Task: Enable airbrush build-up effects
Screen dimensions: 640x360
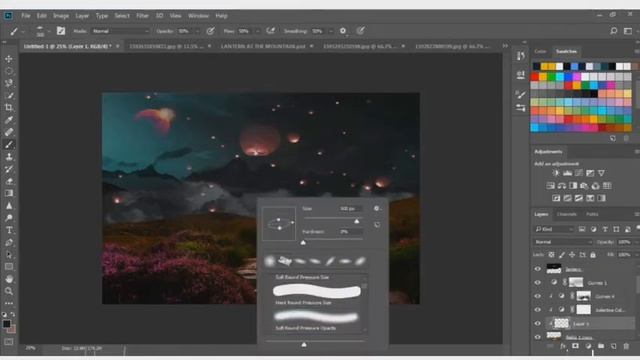Action: [x=270, y=31]
